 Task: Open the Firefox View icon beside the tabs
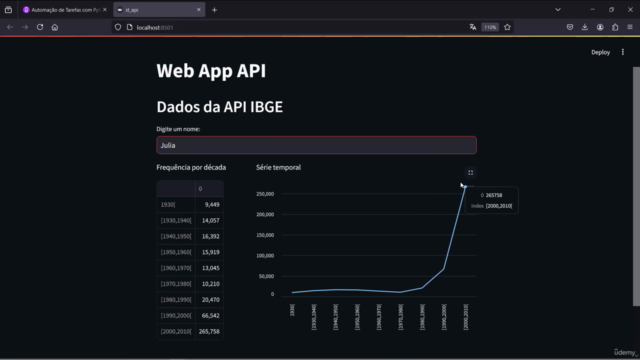click(x=8, y=10)
